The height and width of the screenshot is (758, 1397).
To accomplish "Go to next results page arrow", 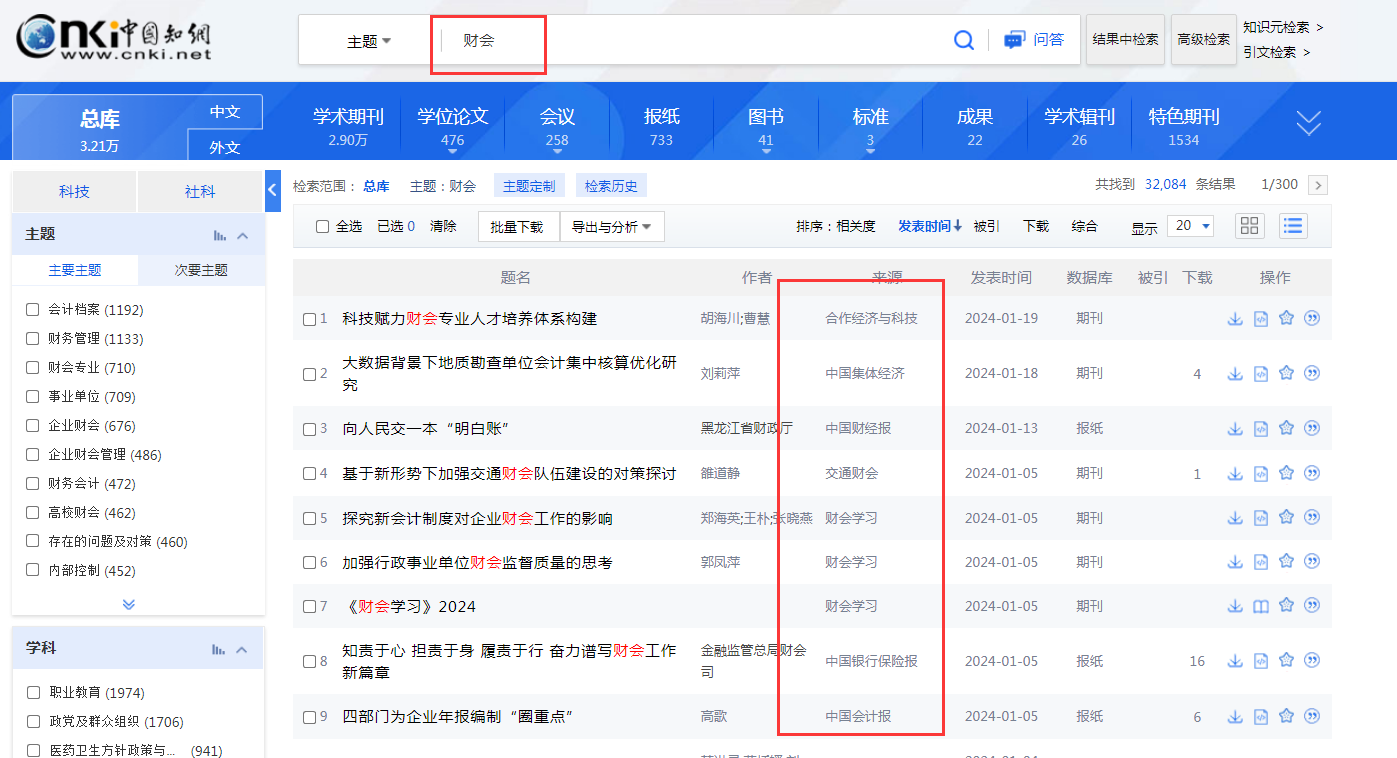I will coord(1318,185).
